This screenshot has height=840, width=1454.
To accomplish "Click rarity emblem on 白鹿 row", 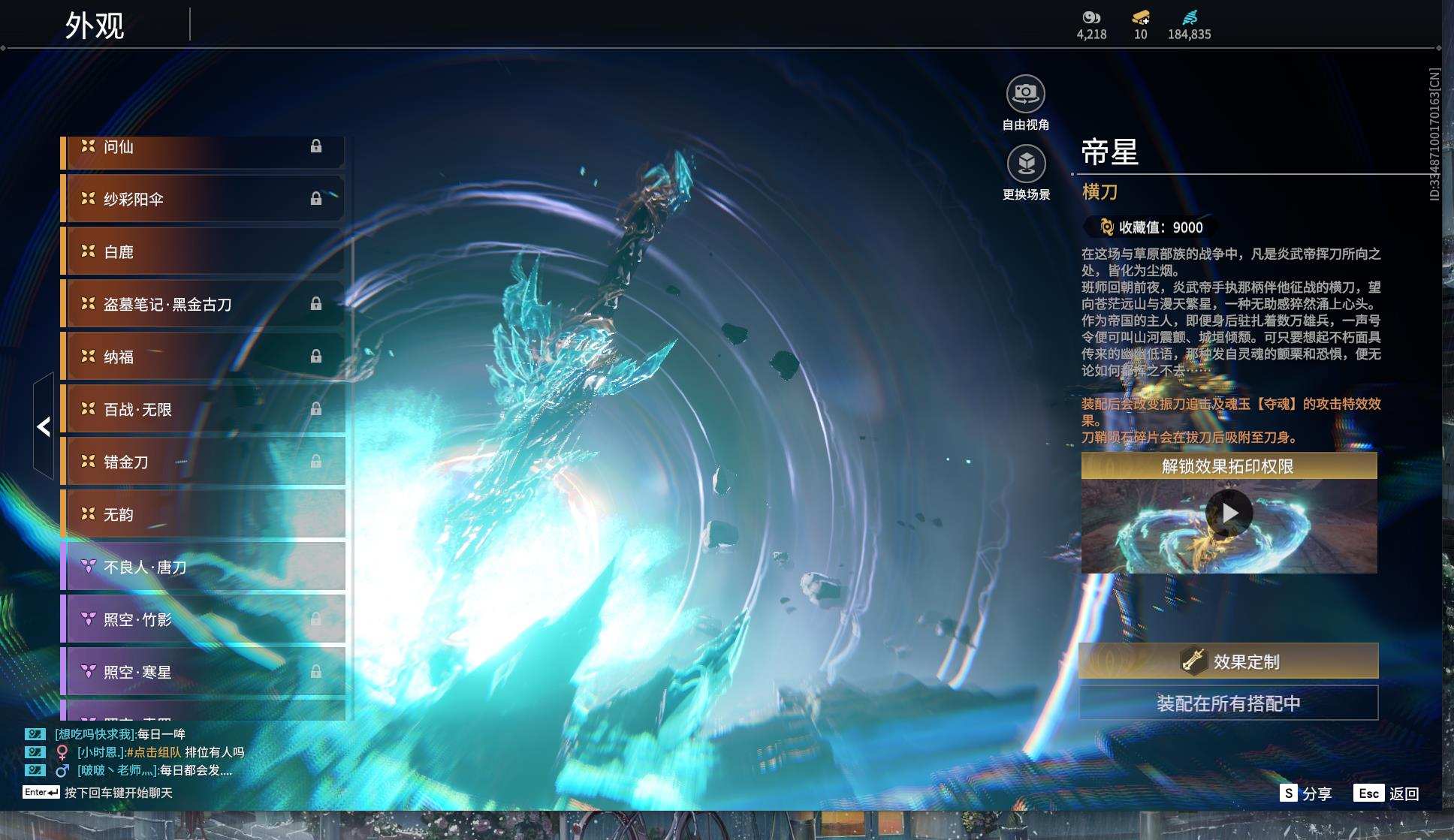I will [x=88, y=251].
